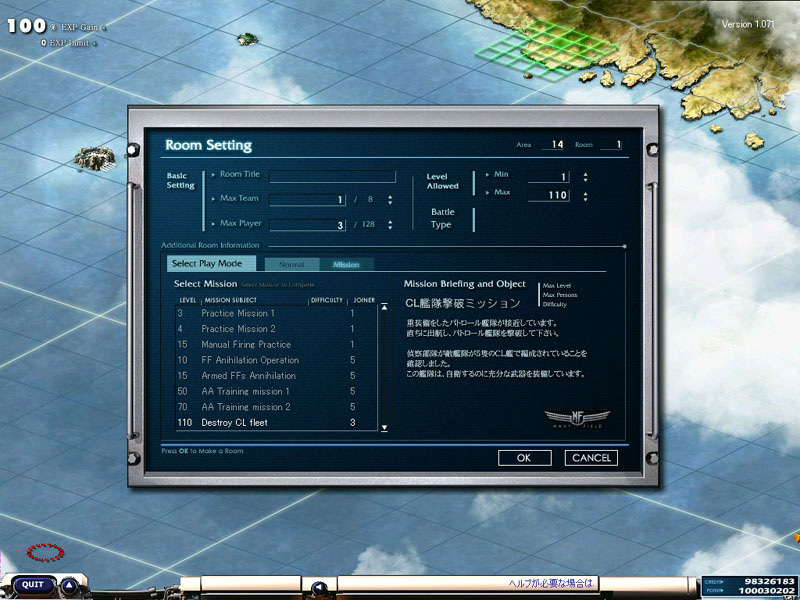800x600 pixels.
Task: Switch to the Mission play mode tab
Action: [x=346, y=264]
